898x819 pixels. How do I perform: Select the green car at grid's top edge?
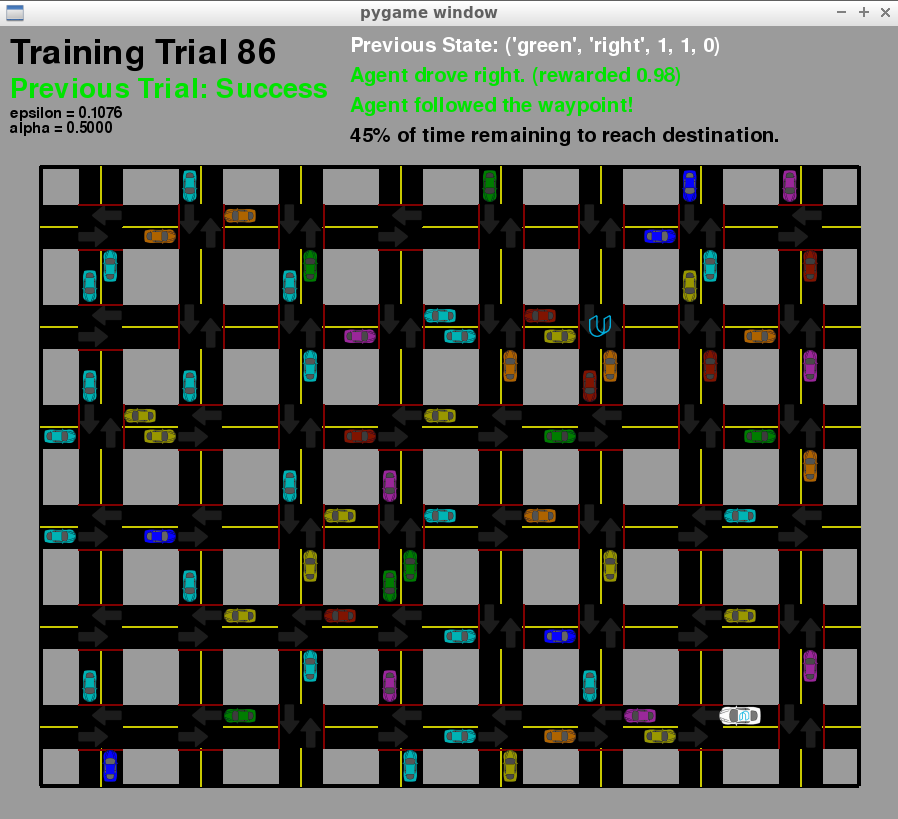[489, 185]
